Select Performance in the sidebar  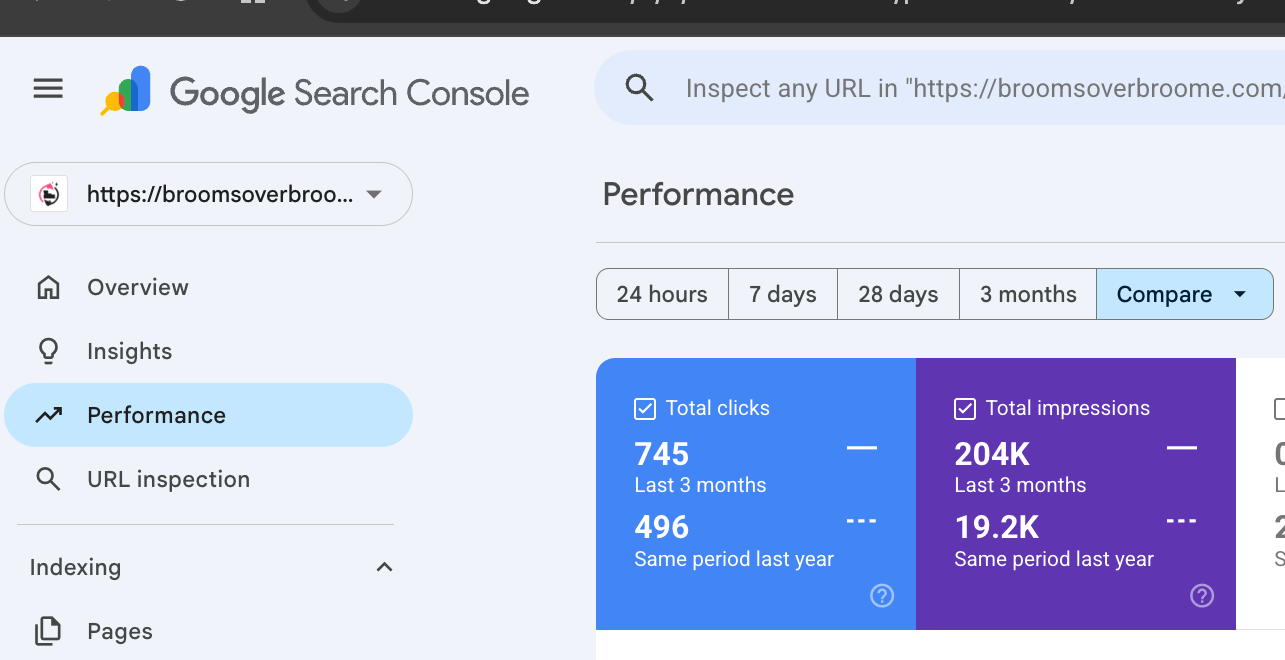click(x=208, y=415)
